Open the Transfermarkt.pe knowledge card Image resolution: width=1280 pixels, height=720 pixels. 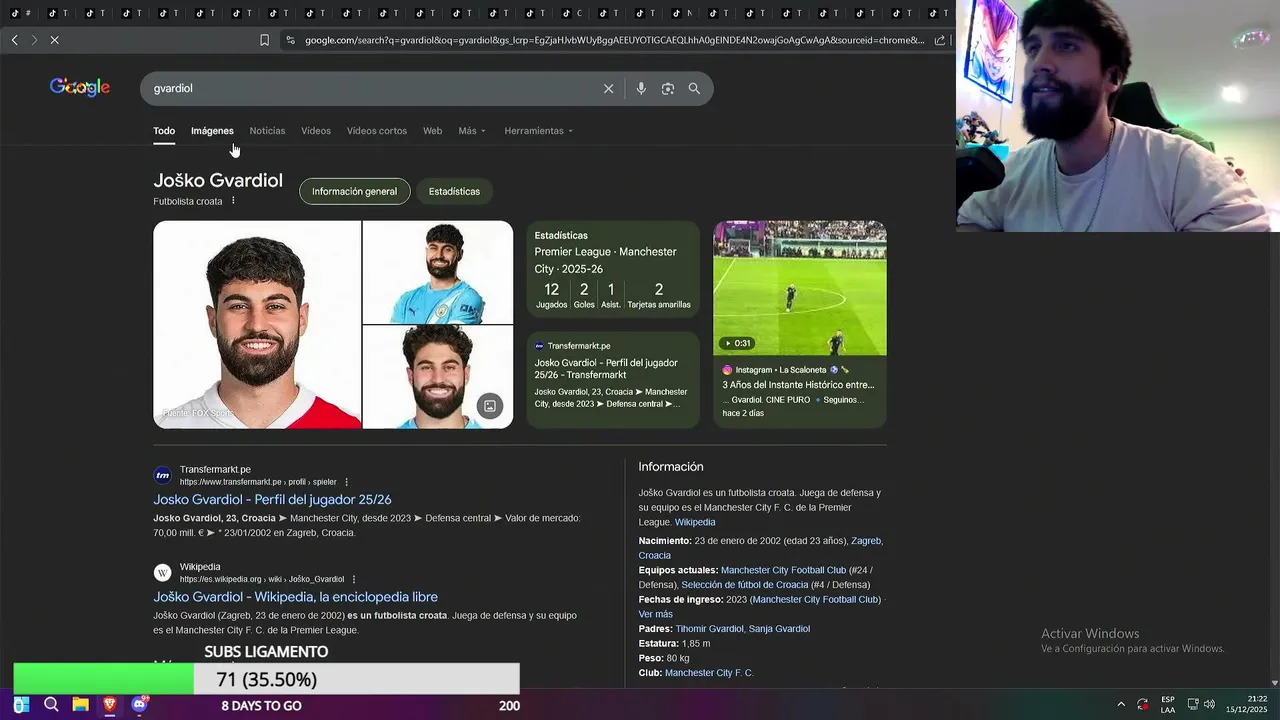tap(613, 380)
